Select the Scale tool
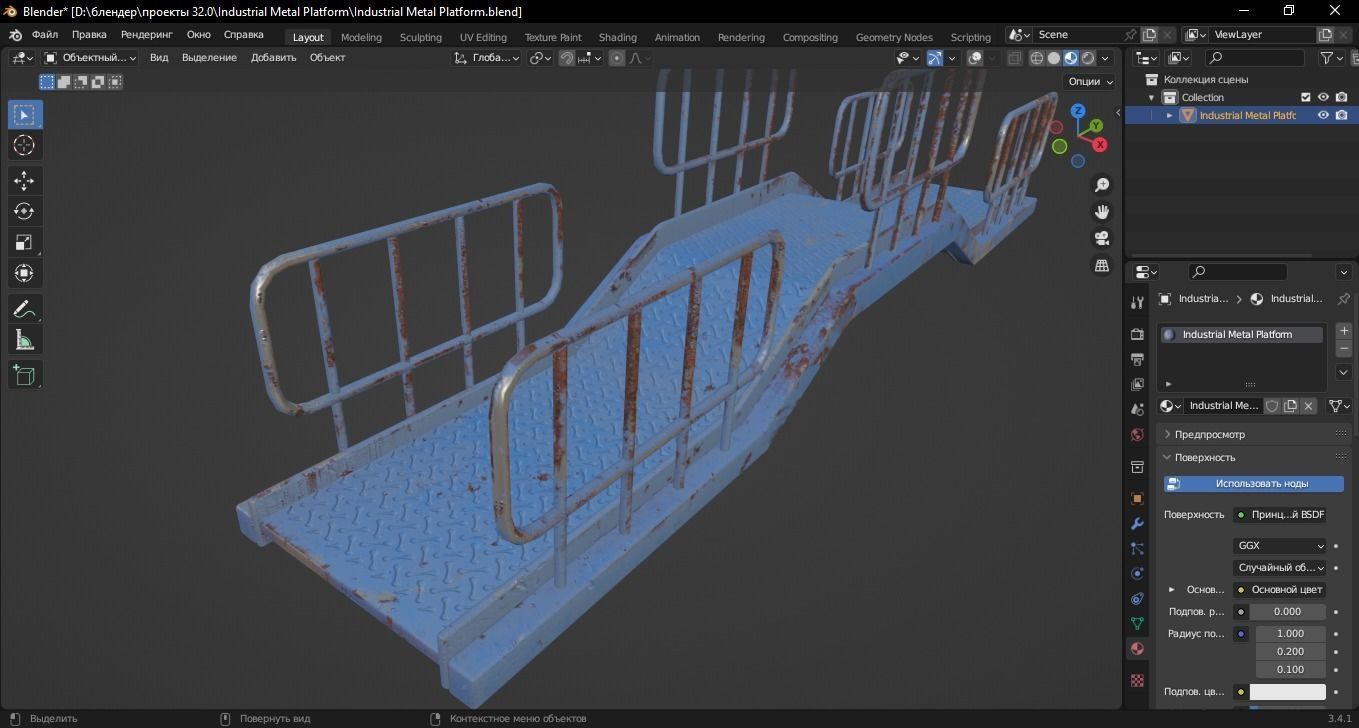Viewport: 1359px width, 728px height. [x=24, y=241]
